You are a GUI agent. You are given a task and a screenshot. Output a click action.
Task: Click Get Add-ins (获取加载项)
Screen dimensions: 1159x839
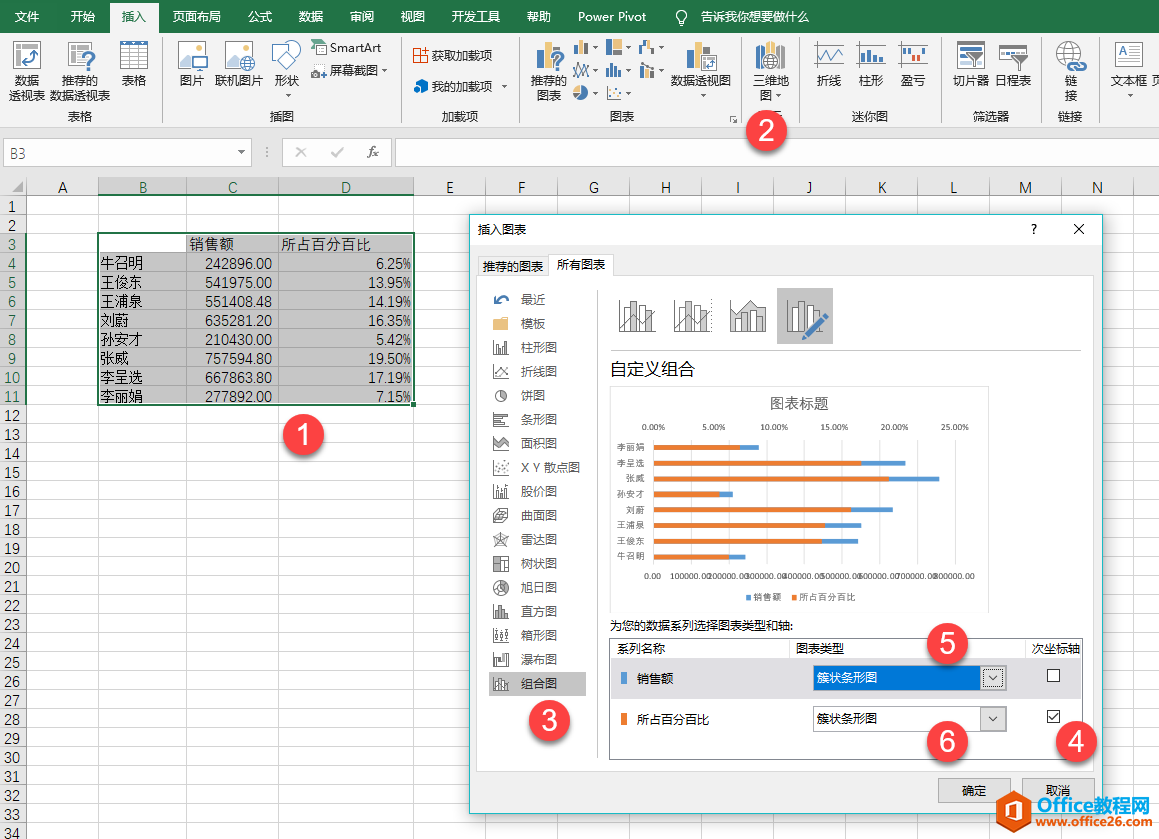(x=452, y=55)
